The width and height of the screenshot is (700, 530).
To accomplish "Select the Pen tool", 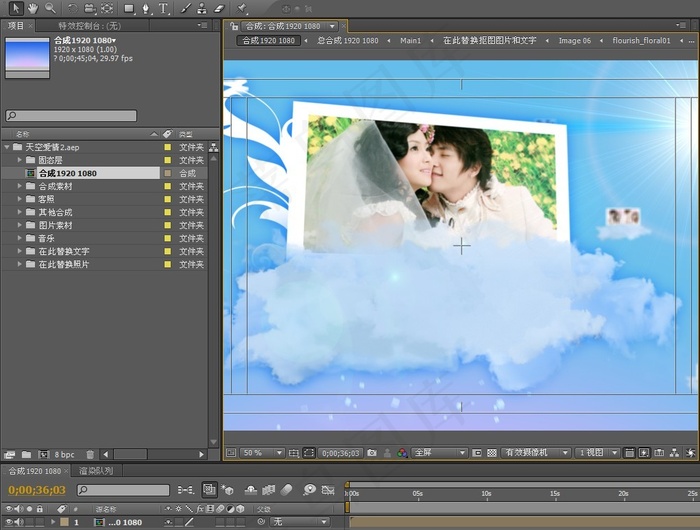I will (146, 8).
